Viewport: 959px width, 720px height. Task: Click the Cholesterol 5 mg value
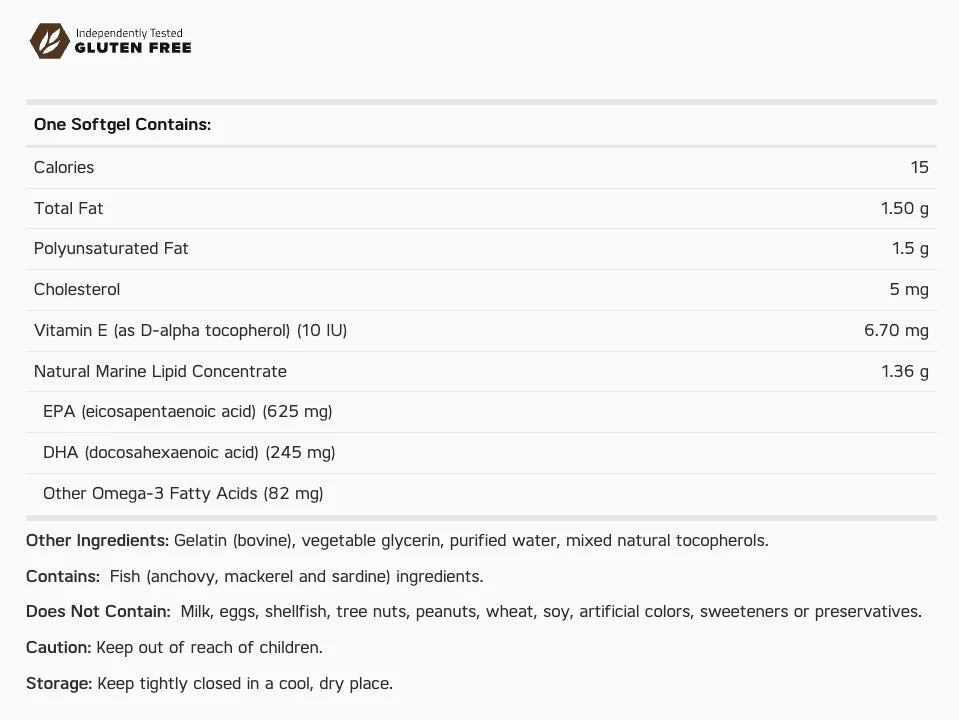point(909,289)
